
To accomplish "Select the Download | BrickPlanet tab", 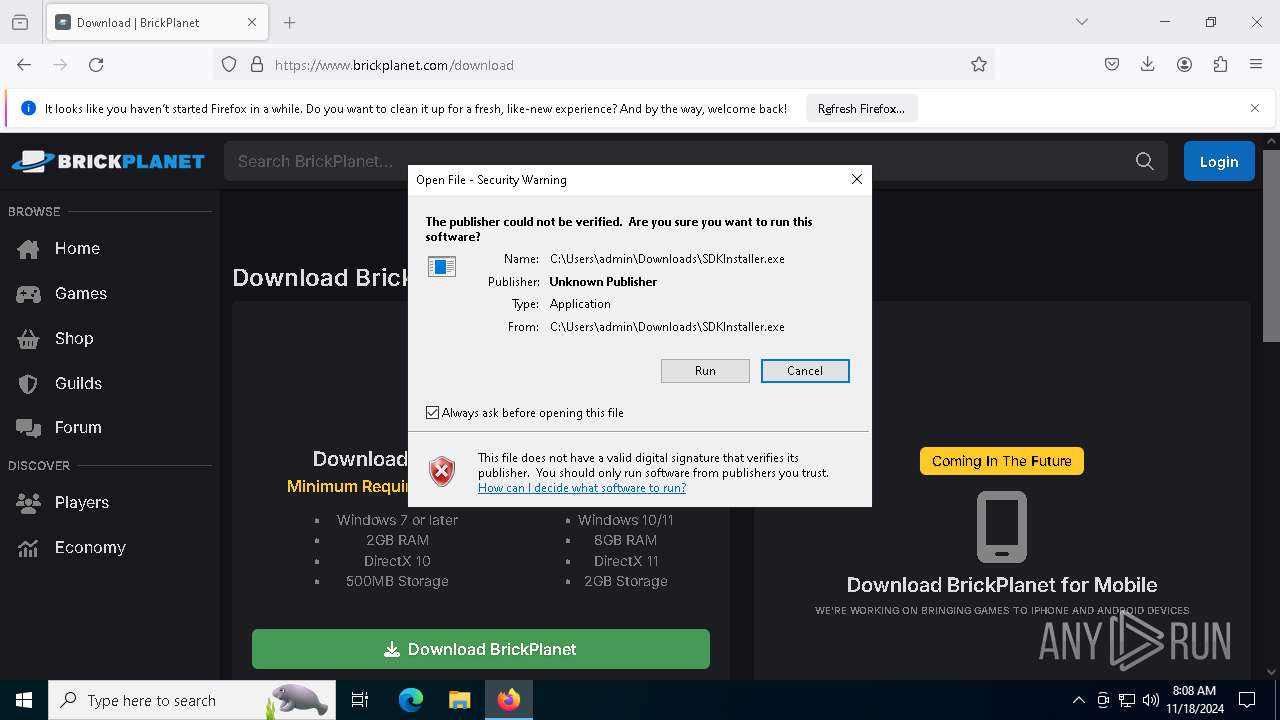I will click(157, 22).
